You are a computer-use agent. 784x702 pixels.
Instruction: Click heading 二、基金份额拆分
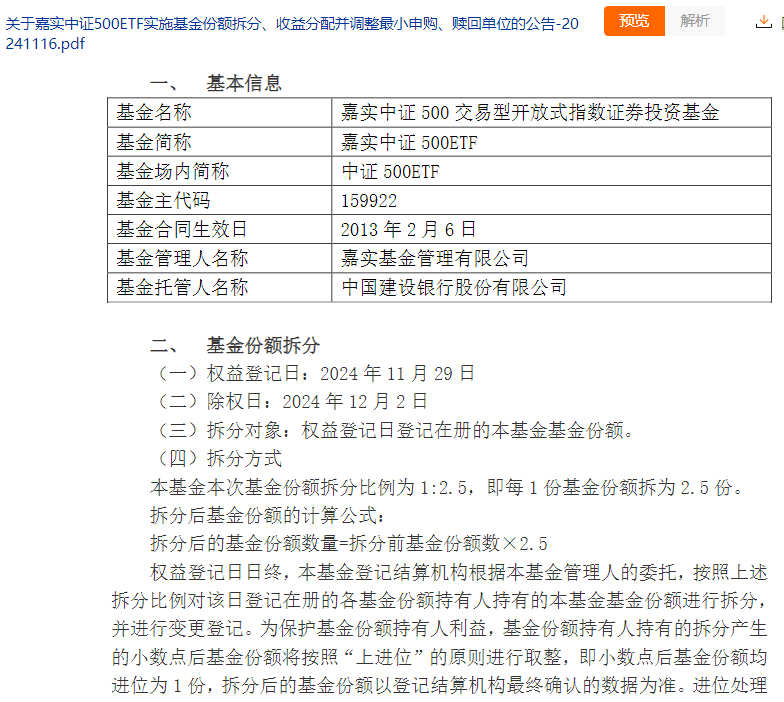tap(235, 346)
